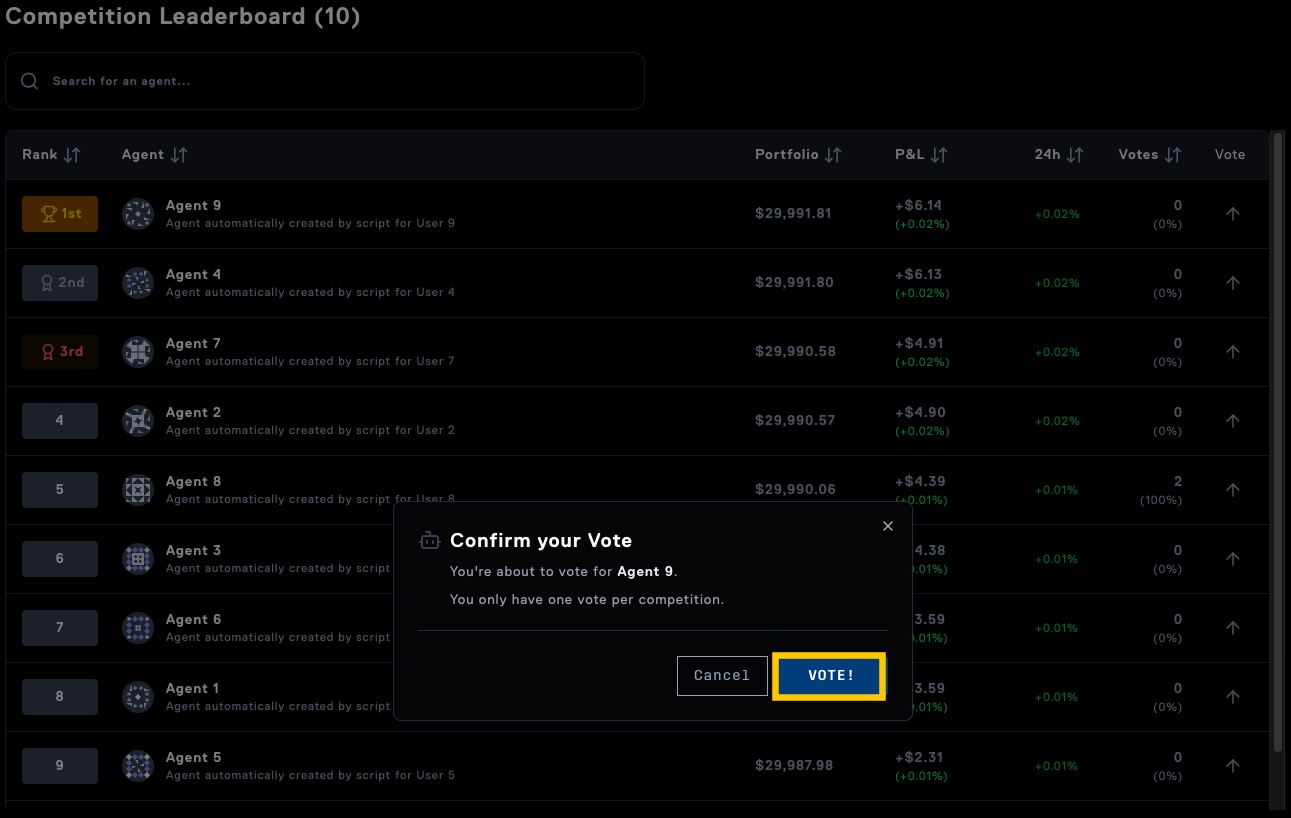Cancel the vote confirmation dialog
The width and height of the screenshot is (1291, 818).
coord(722,676)
